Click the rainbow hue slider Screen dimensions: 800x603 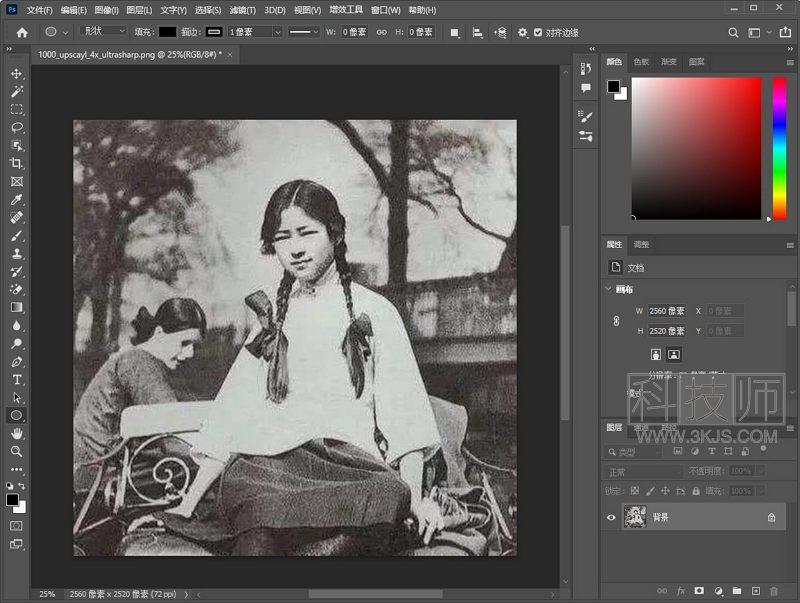pyautogui.click(x=779, y=148)
